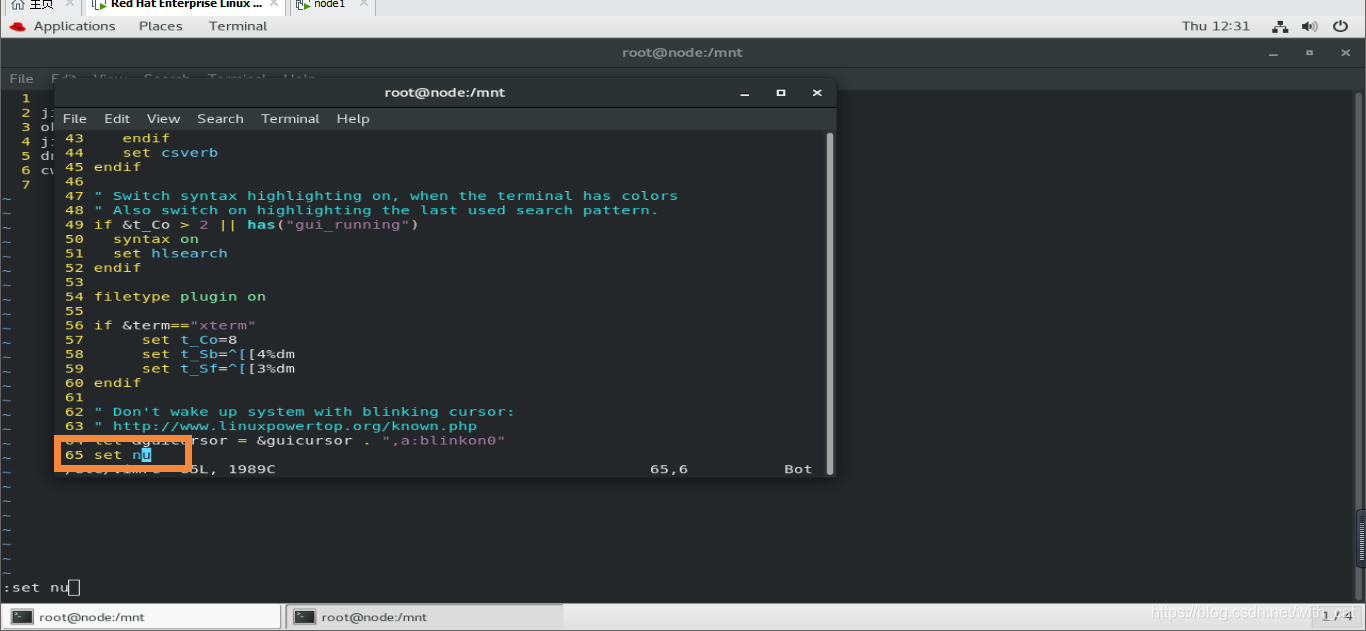This screenshot has width=1366, height=631.
Task: Click the front terminal title bar
Action: [445, 93]
